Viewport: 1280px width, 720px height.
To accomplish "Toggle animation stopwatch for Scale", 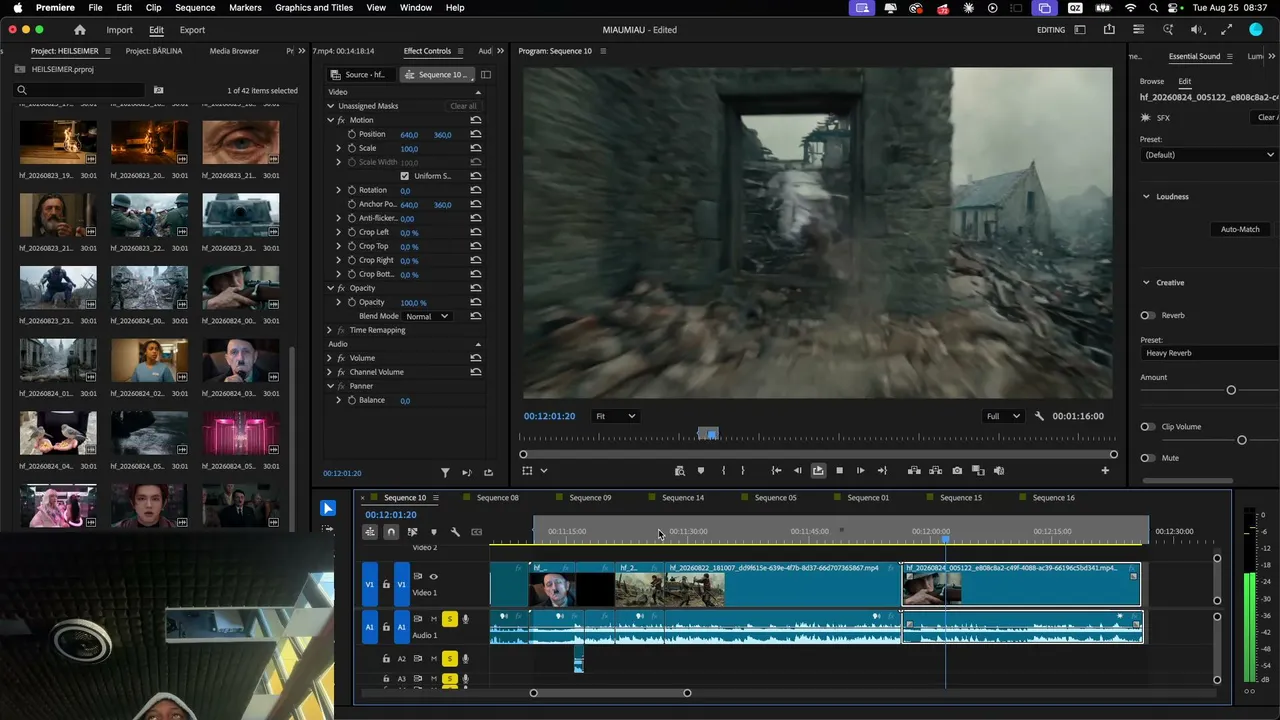I will click(352, 148).
